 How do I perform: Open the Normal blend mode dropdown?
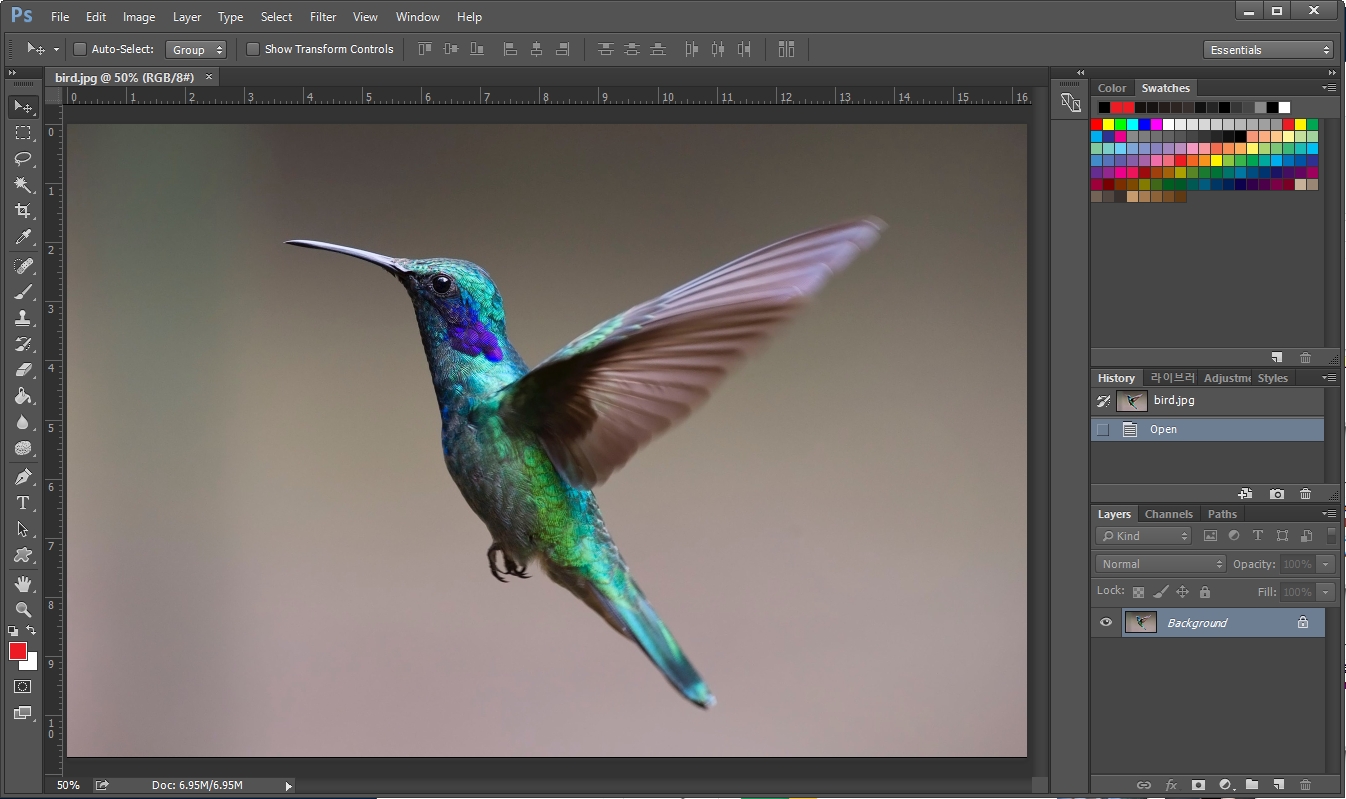(1160, 564)
